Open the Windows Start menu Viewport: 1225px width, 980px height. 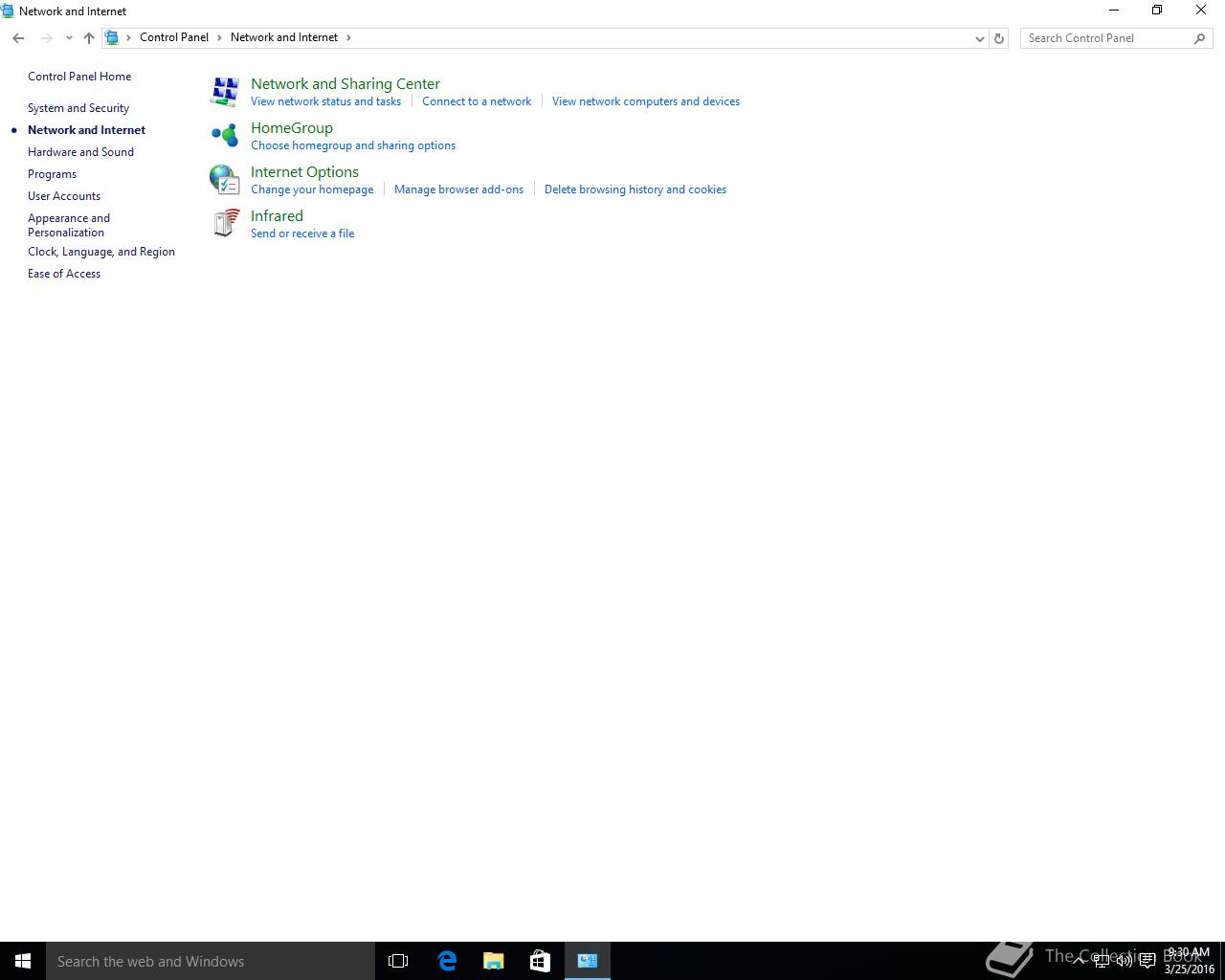click(x=23, y=961)
